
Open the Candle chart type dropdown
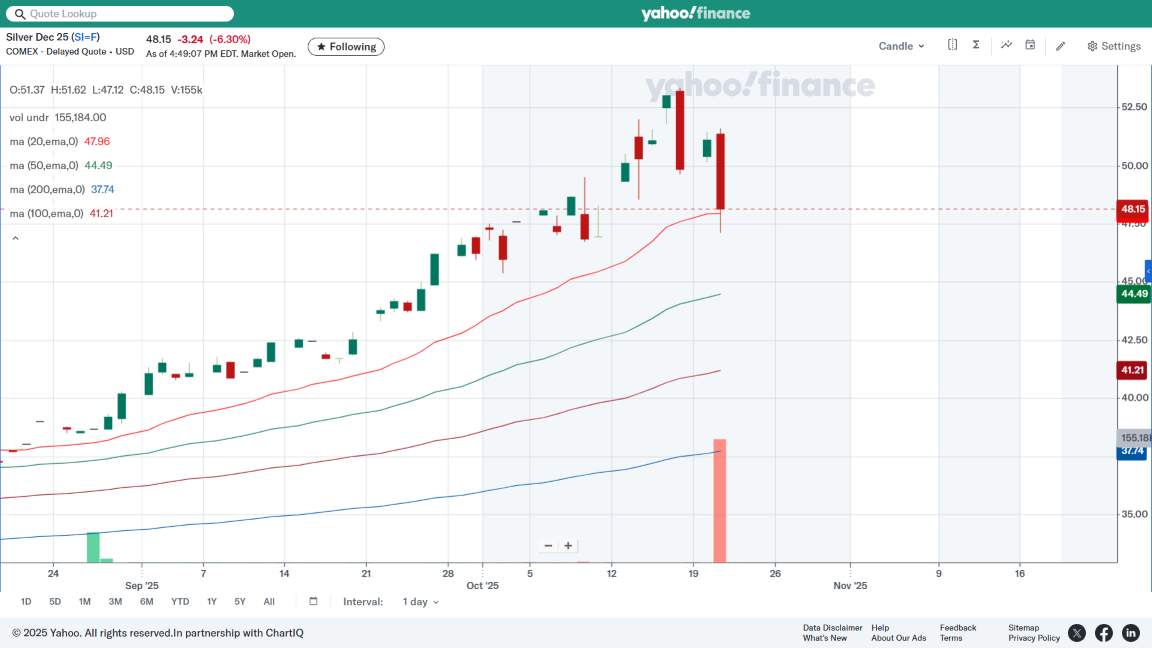click(901, 46)
